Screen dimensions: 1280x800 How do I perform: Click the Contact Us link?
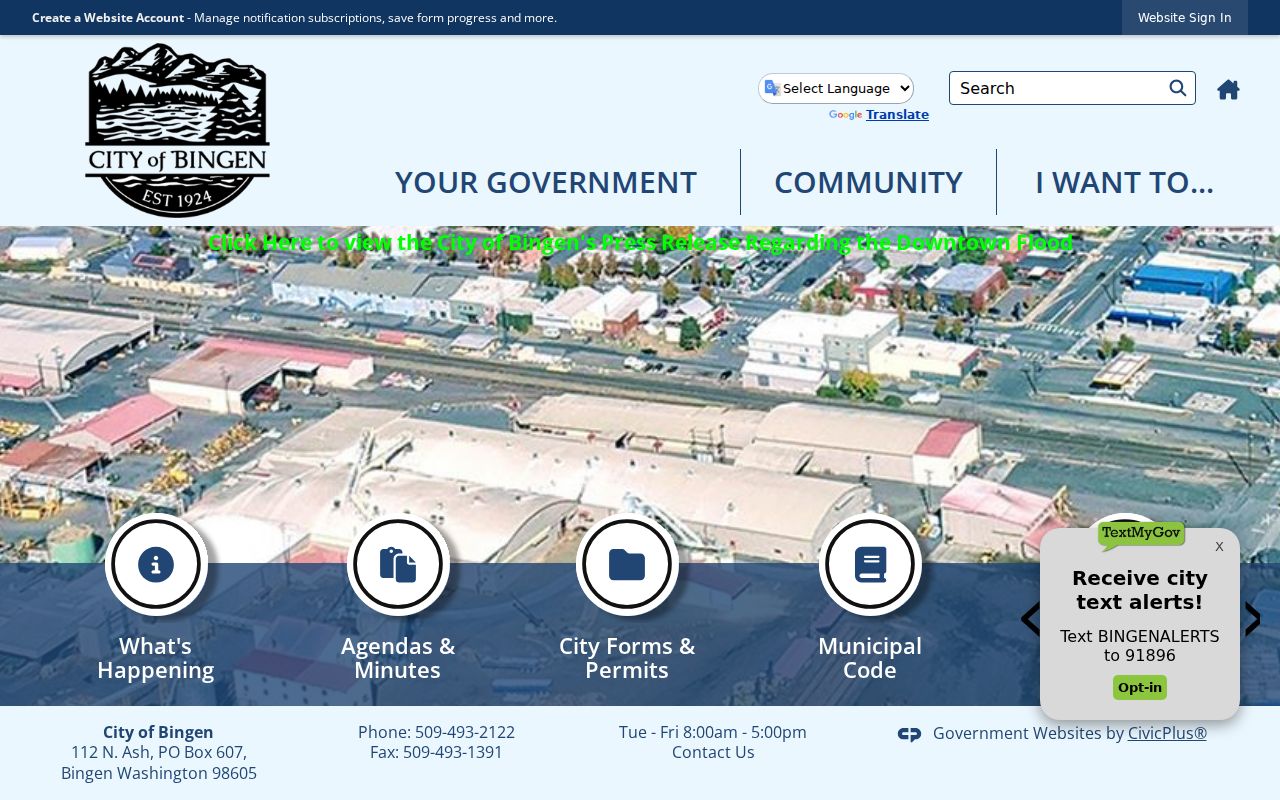click(x=713, y=752)
